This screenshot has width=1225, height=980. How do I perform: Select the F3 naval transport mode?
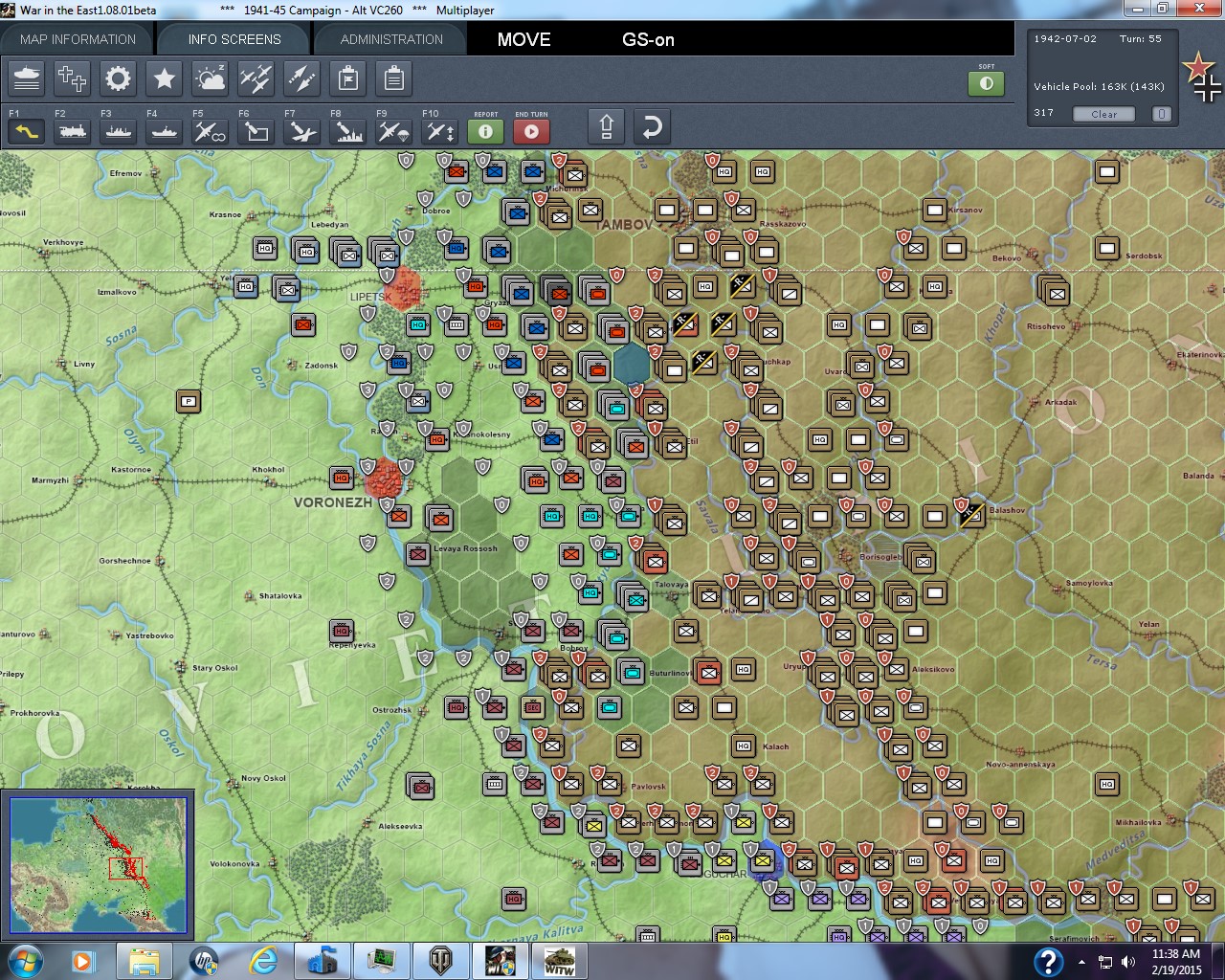point(119,131)
